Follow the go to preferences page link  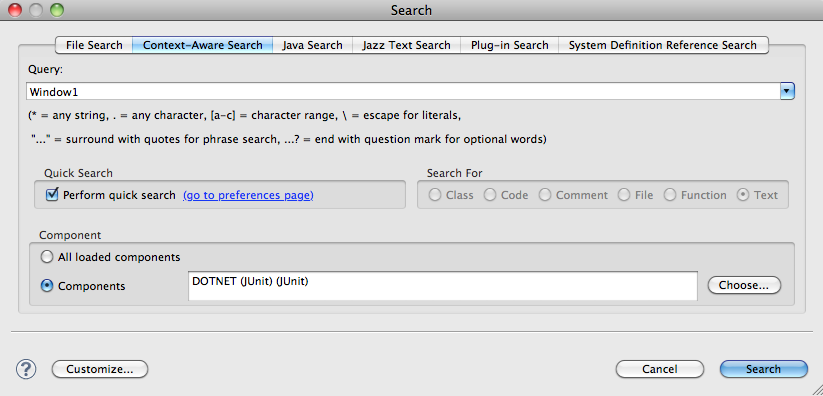tap(248, 195)
